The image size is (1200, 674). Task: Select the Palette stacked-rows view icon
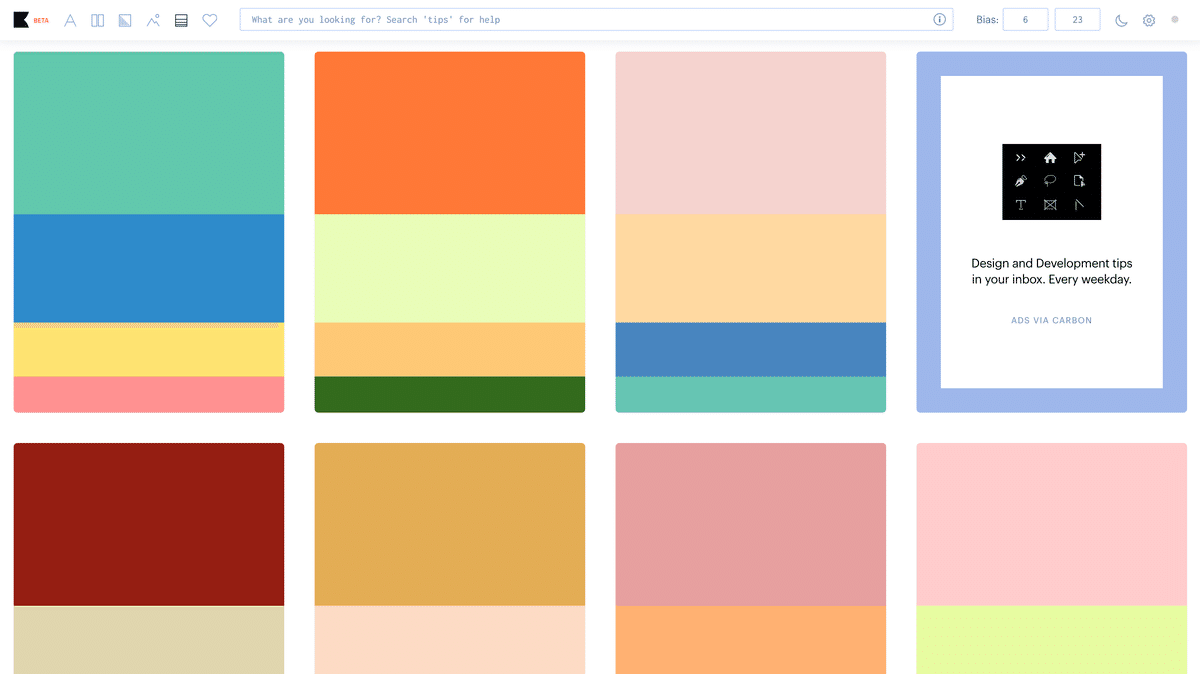tap(181, 20)
